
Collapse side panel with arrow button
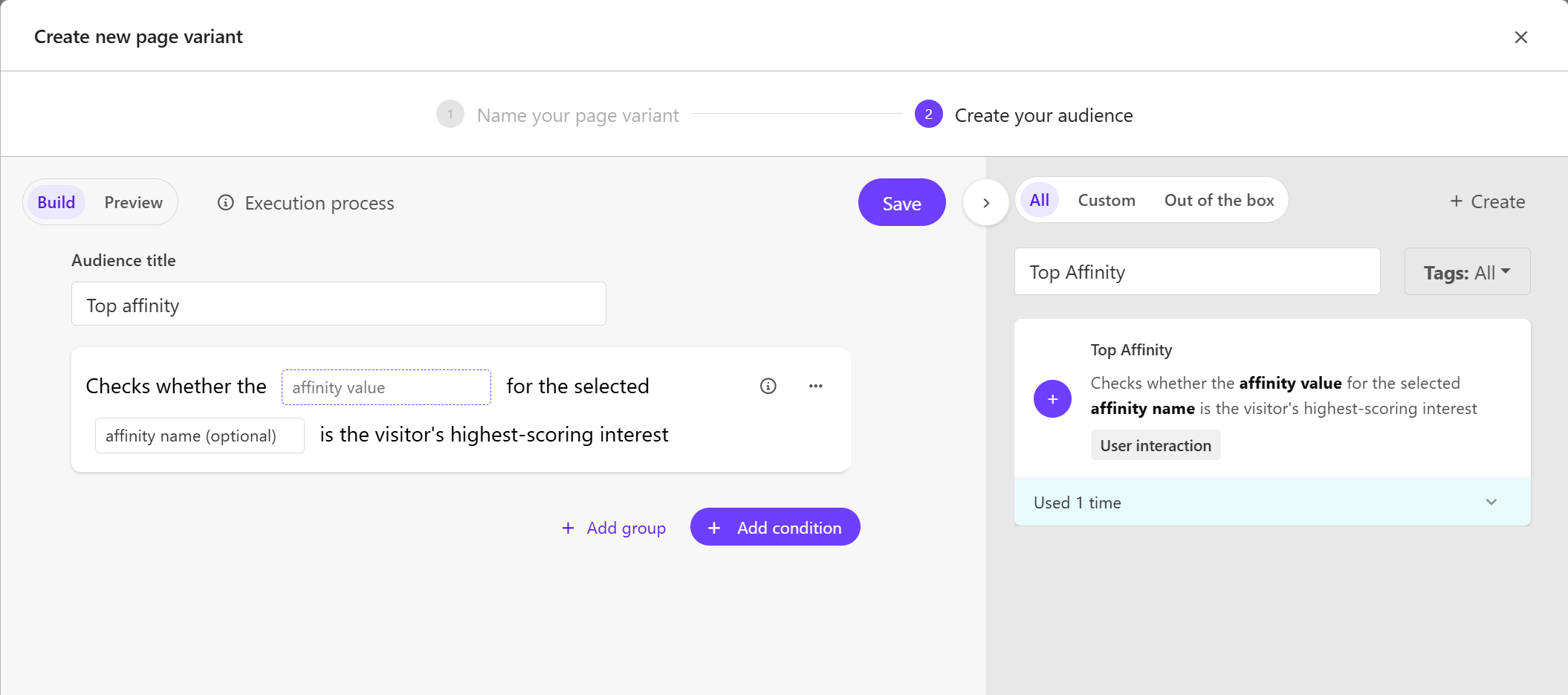(x=986, y=203)
